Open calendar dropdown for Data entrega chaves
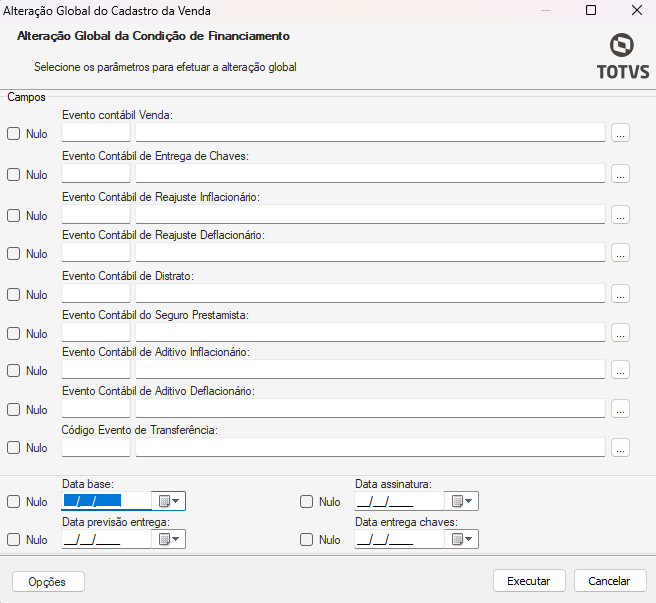 [461, 539]
